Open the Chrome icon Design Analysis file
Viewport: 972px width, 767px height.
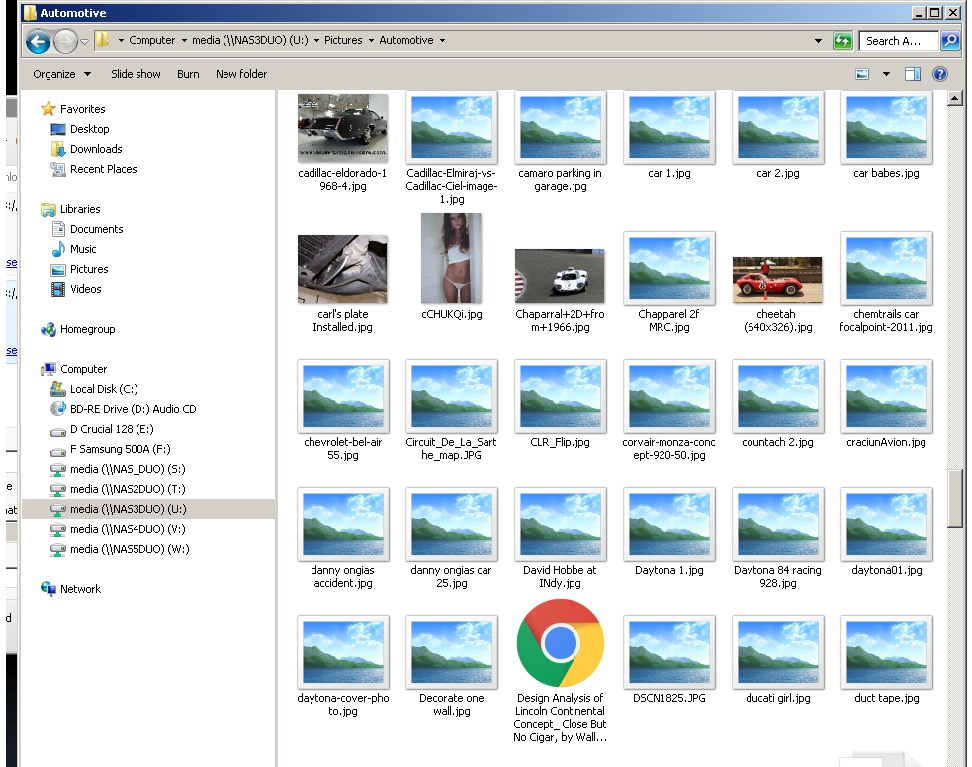pos(560,643)
